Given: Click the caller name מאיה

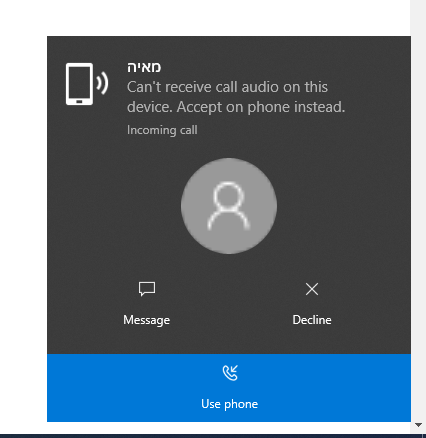Looking at the screenshot, I should click(144, 67).
